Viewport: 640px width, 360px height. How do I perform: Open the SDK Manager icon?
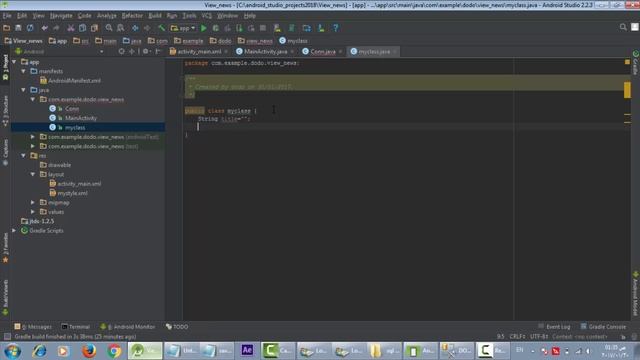(321, 28)
